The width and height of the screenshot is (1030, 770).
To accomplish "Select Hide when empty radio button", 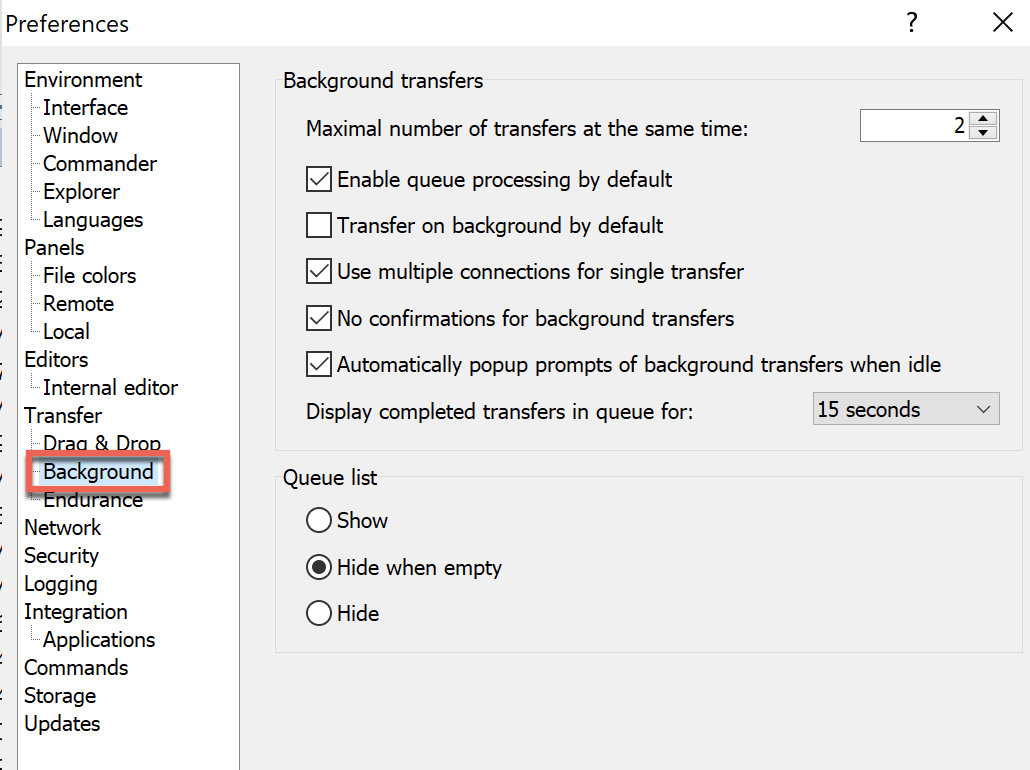I will [319, 568].
